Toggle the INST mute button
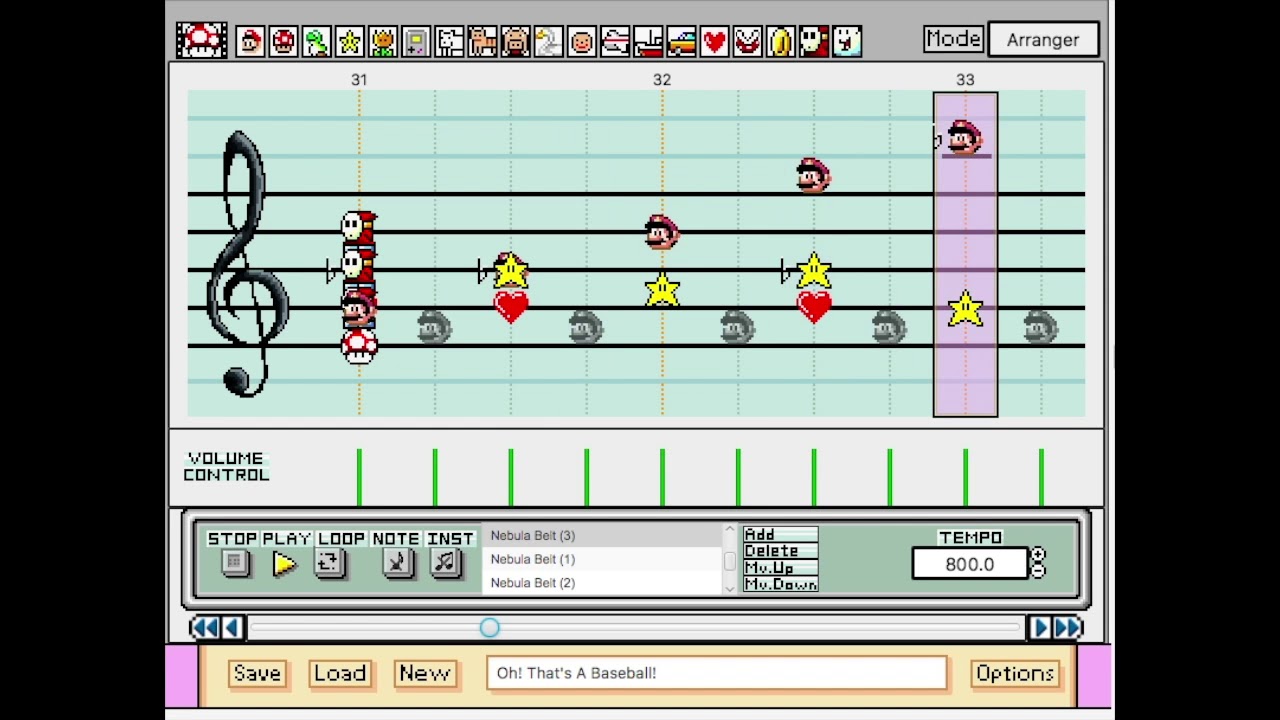Screen dimensions: 1280x720 tap(446, 563)
